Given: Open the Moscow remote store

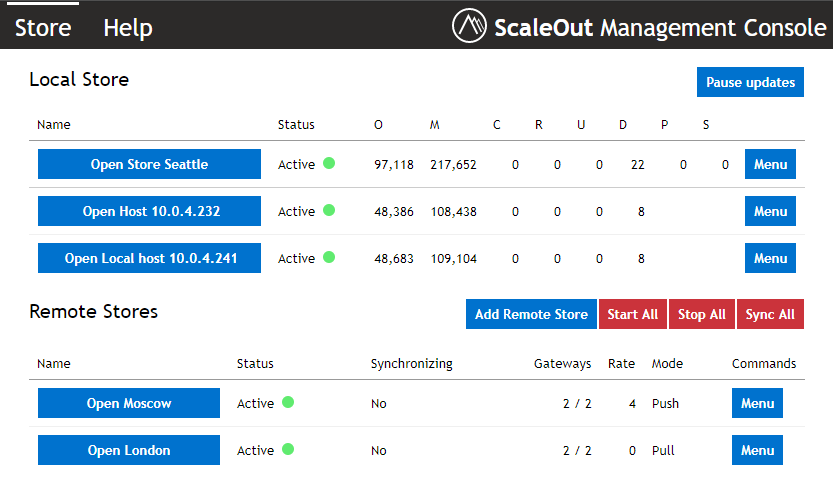Looking at the screenshot, I should 129,403.
